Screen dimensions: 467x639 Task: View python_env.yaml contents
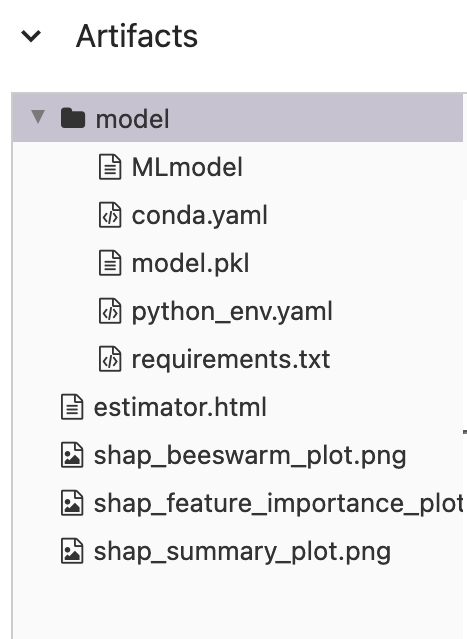232,312
